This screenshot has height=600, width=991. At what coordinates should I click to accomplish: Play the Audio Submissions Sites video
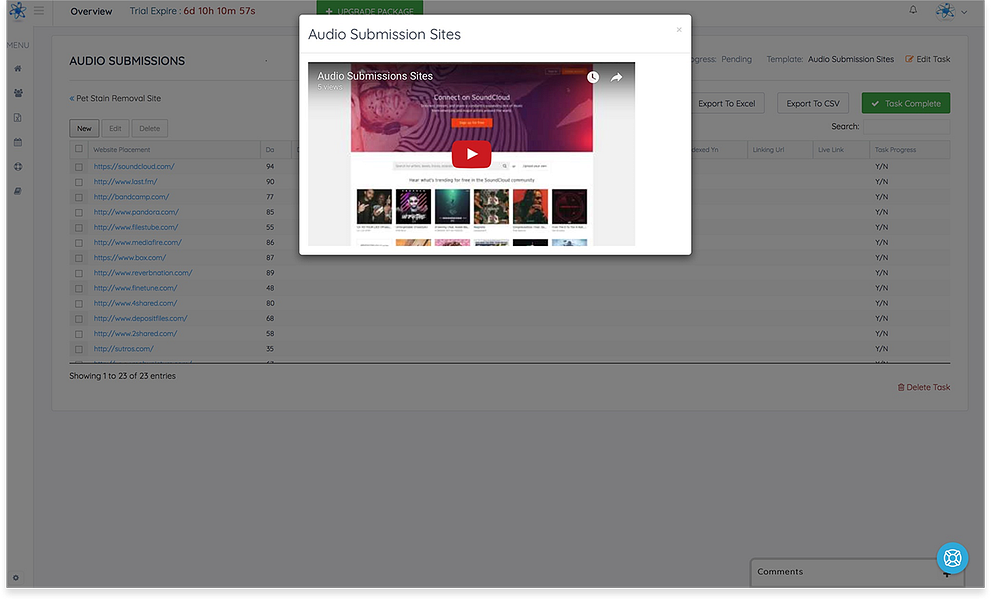tap(471, 154)
